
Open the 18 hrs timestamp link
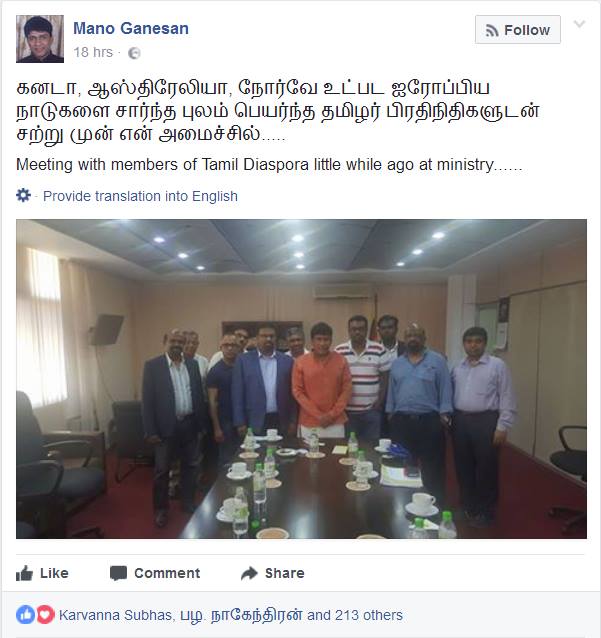click(93, 52)
